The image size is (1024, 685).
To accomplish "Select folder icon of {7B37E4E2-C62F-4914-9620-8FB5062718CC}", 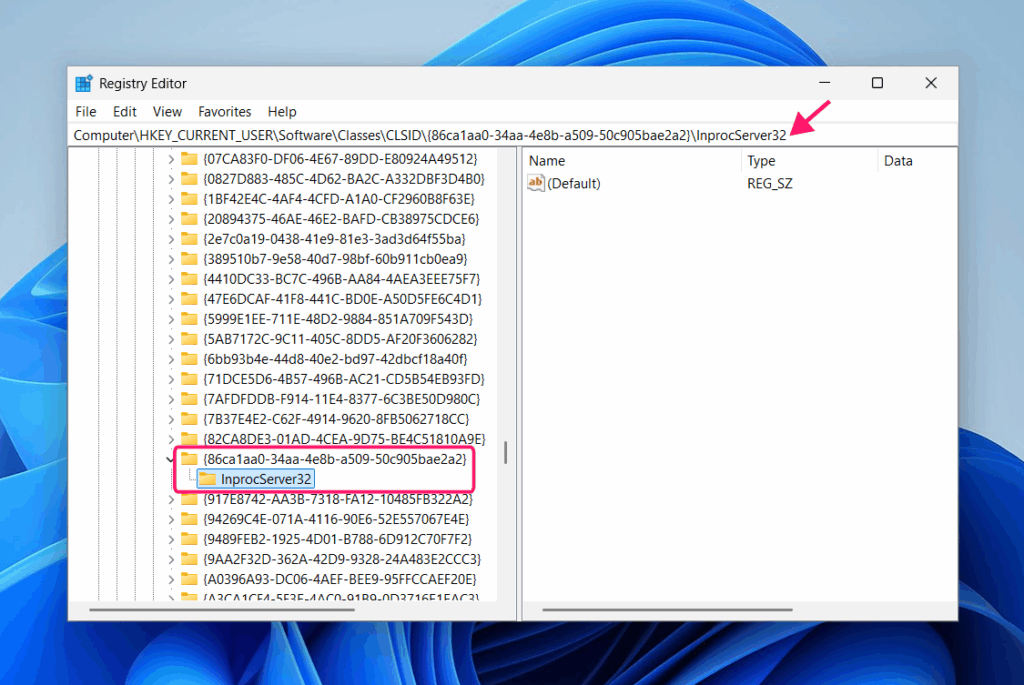I will 189,419.
